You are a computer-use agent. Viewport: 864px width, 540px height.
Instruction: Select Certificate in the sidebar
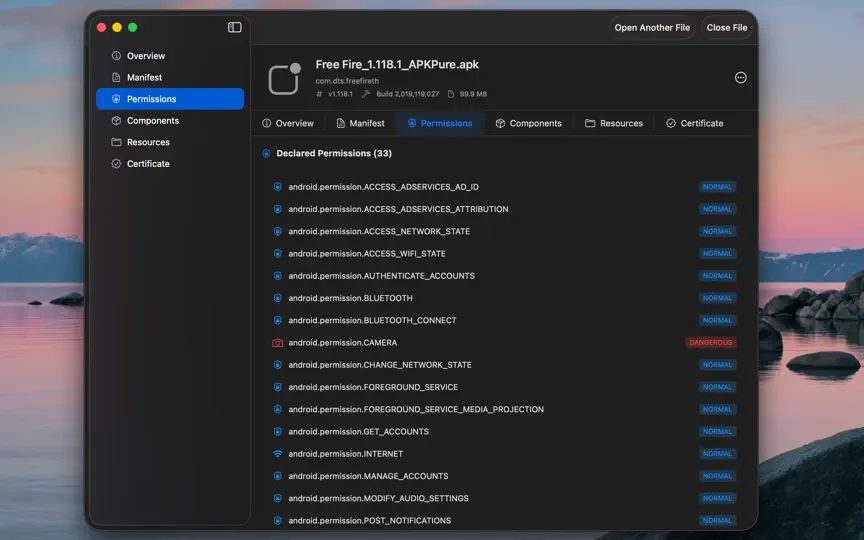tap(170, 163)
